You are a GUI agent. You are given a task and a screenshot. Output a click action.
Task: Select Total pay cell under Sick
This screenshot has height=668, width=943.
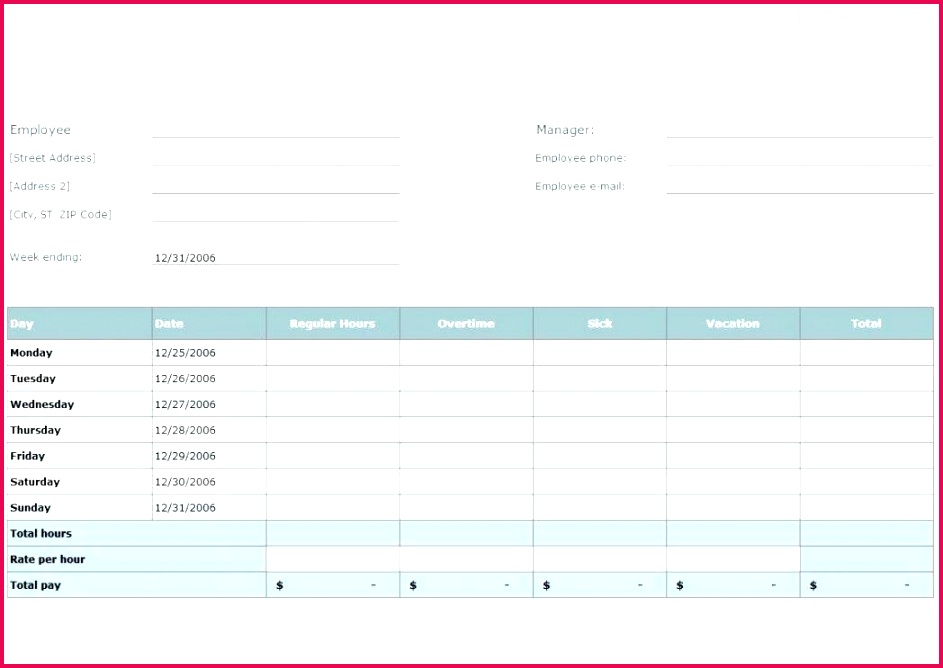(600, 586)
